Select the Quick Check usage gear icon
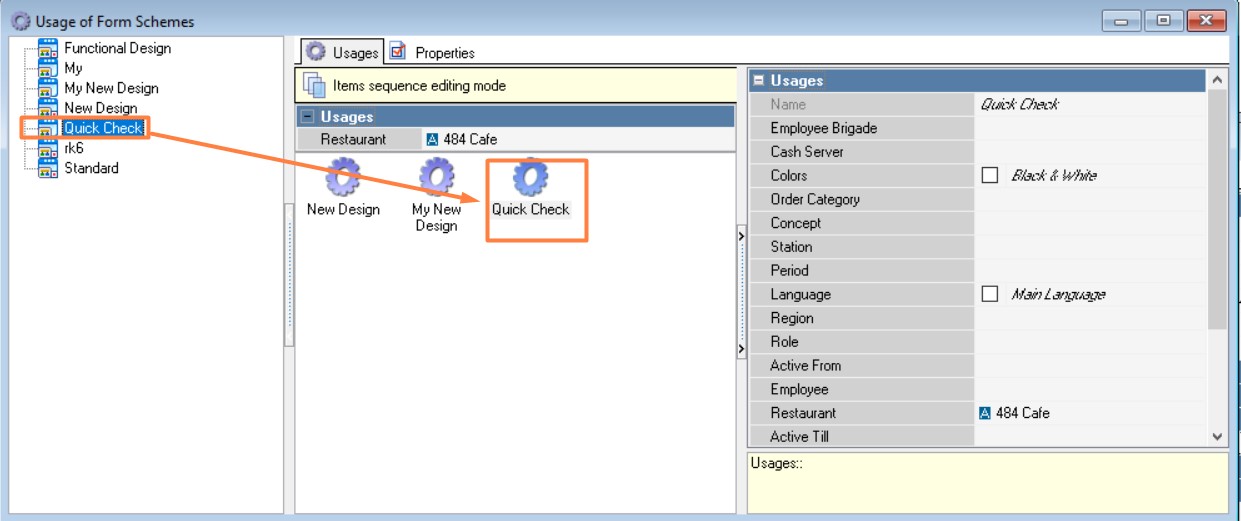 (530, 178)
